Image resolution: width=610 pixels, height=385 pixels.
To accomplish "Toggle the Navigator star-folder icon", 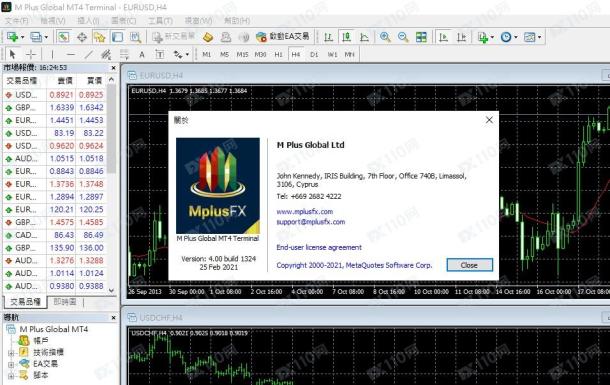I will coord(100,37).
